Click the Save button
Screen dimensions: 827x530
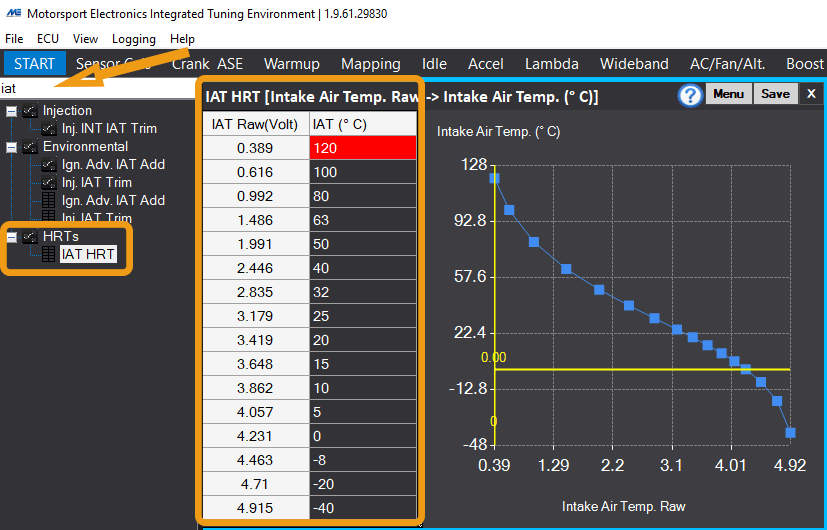[x=775, y=94]
